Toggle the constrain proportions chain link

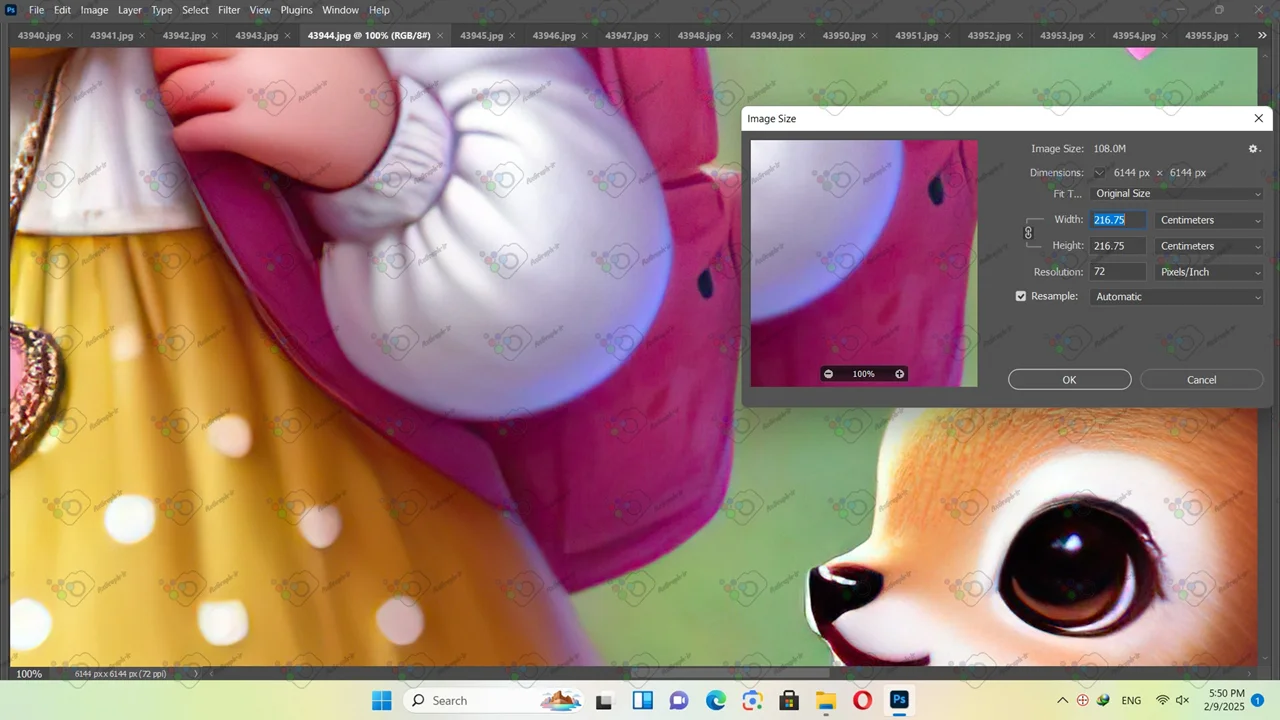[1028, 233]
